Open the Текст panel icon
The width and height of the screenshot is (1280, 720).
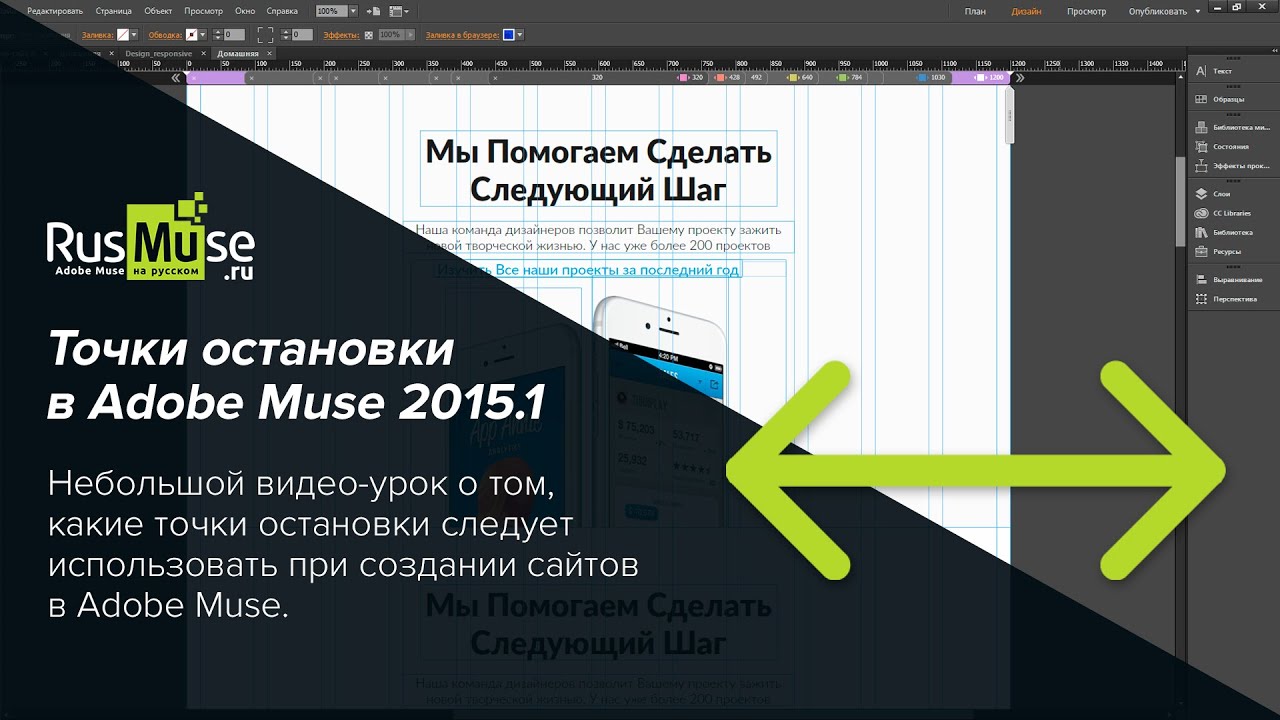click(x=1201, y=71)
